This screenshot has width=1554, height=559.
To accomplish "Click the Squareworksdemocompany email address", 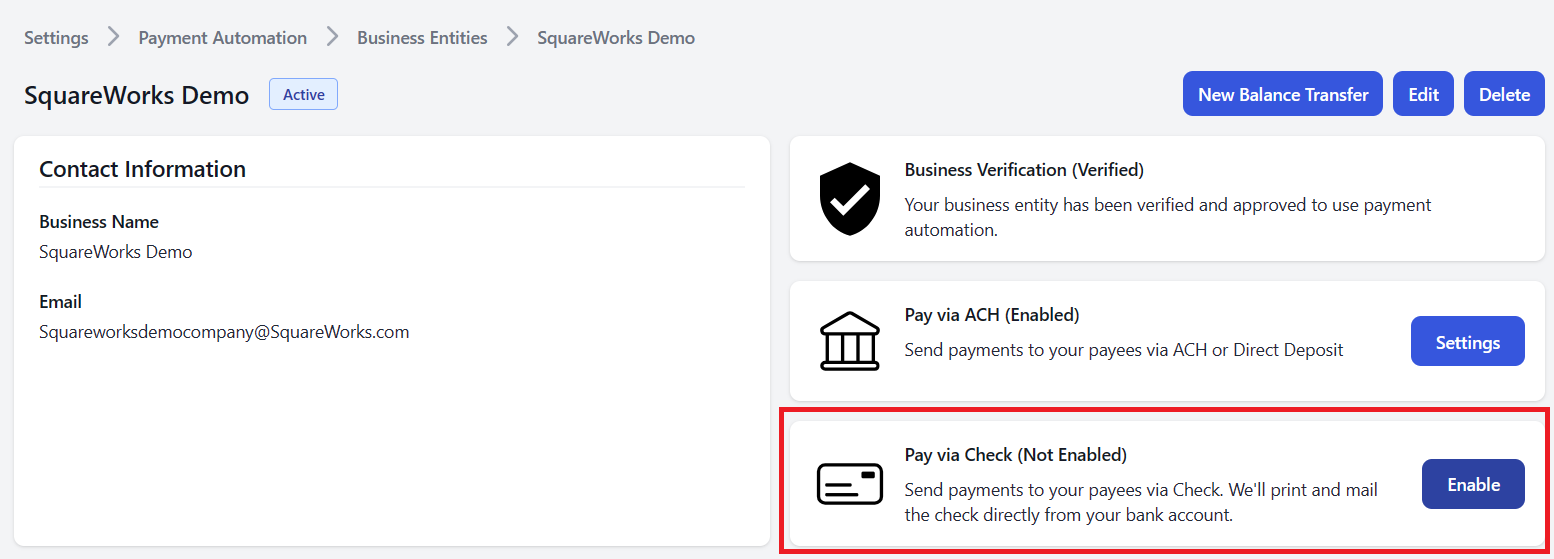I will coord(224,332).
